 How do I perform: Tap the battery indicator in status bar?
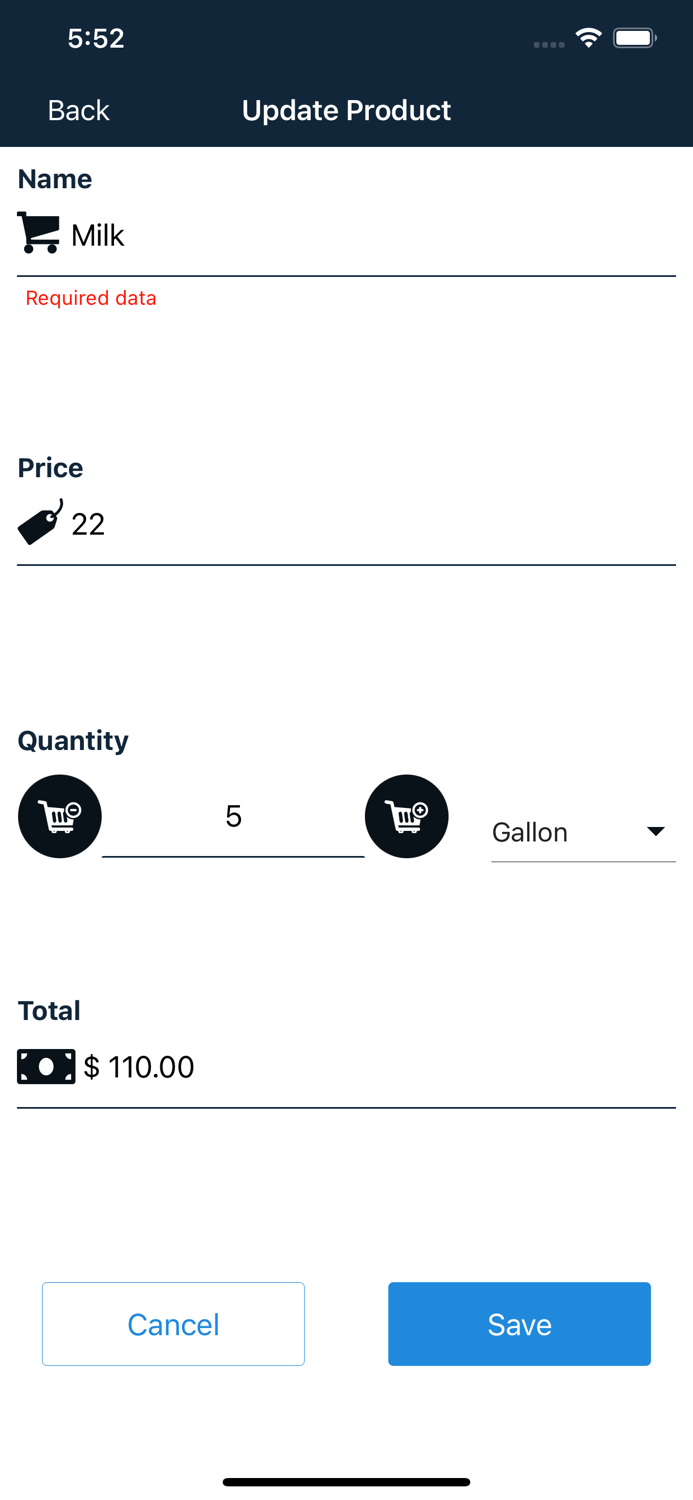(x=635, y=39)
